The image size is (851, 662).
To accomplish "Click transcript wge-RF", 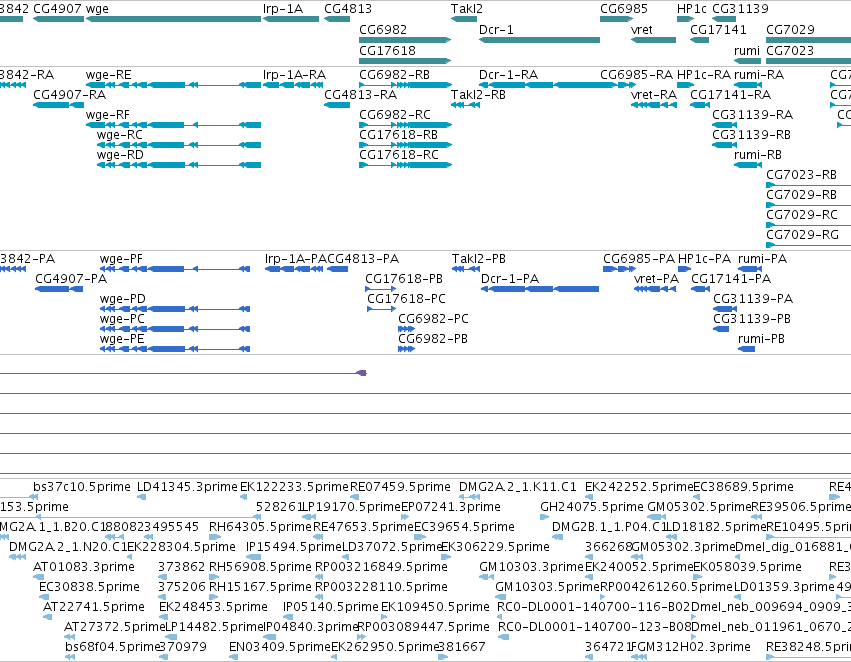I will [174, 125].
